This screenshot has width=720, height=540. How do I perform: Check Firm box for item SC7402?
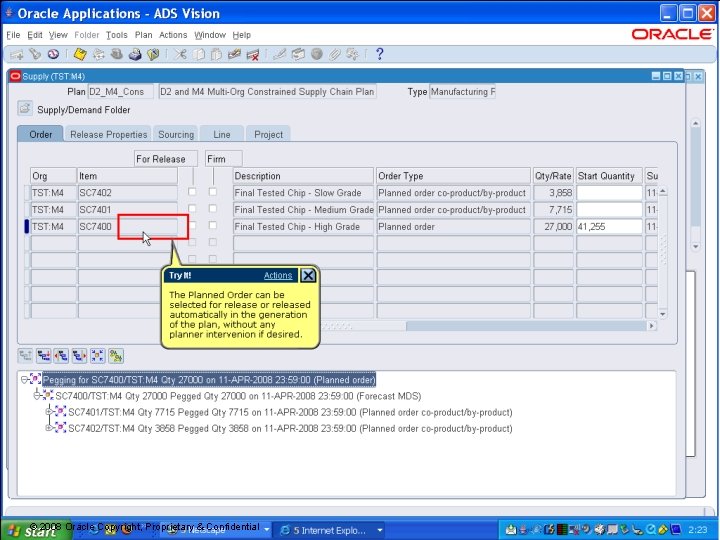213,191
